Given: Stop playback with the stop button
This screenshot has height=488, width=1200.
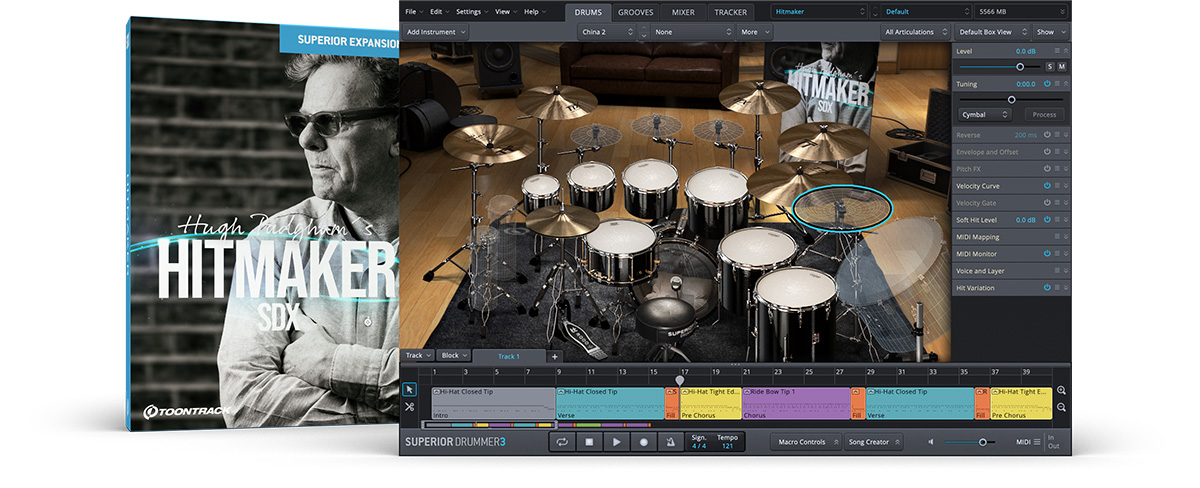Looking at the screenshot, I should coord(590,441).
